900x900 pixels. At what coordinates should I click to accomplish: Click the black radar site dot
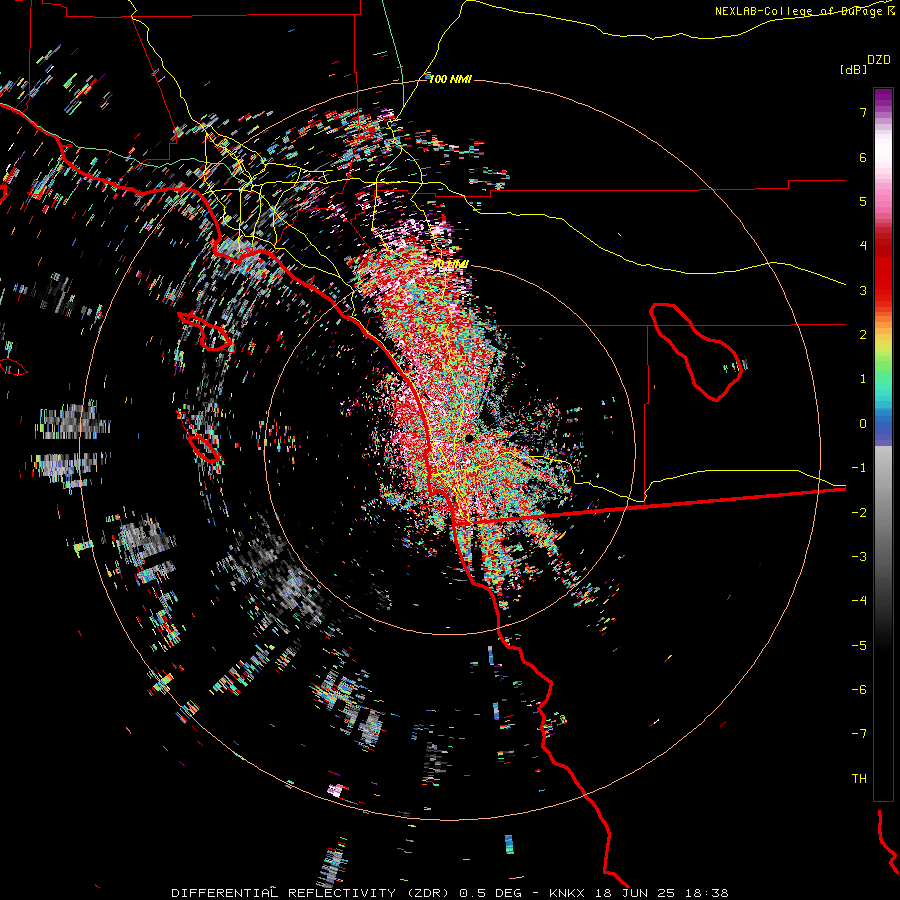click(x=469, y=439)
